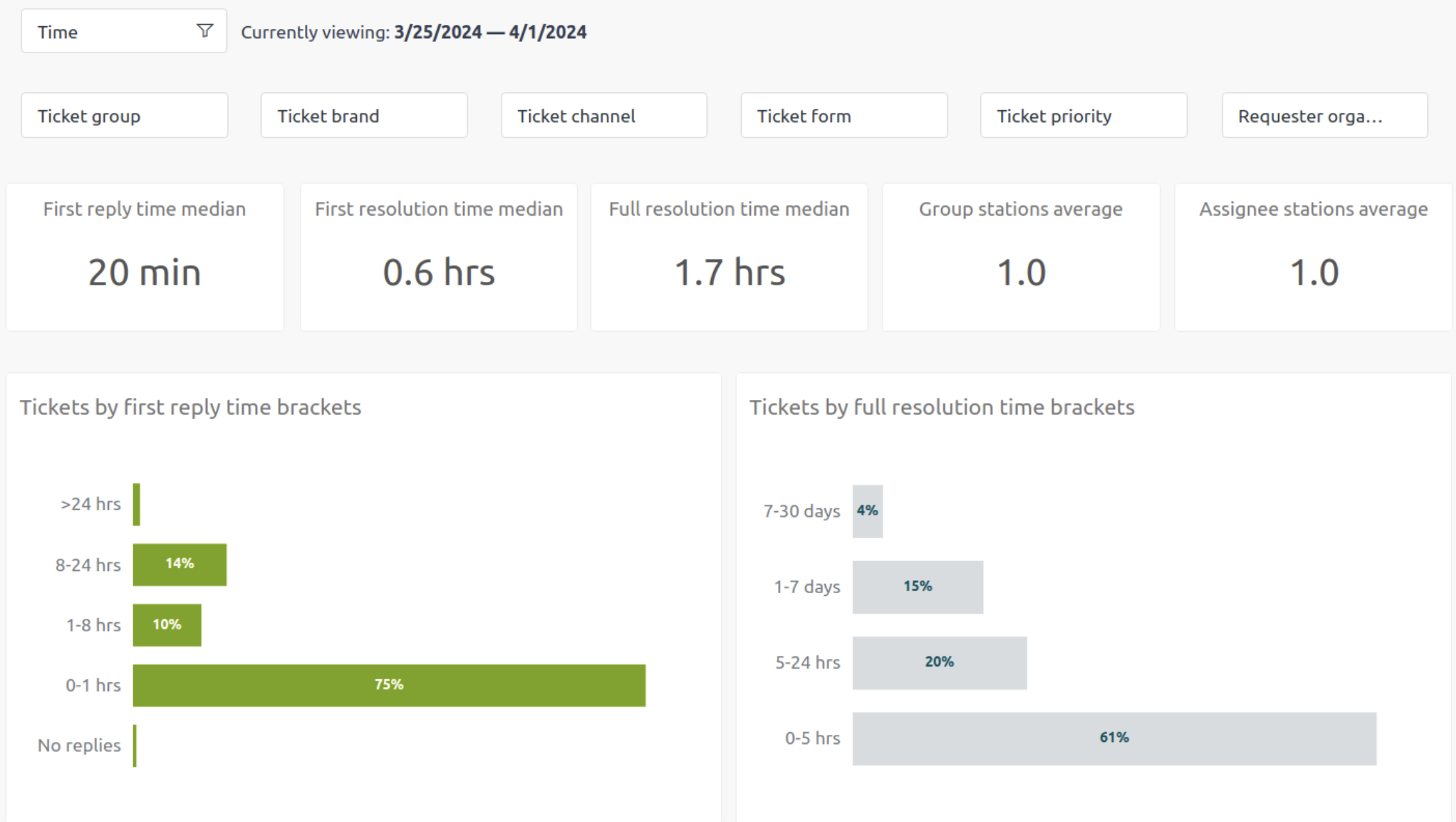Open the Ticket form filter
The image size is (1456, 822).
click(845, 116)
